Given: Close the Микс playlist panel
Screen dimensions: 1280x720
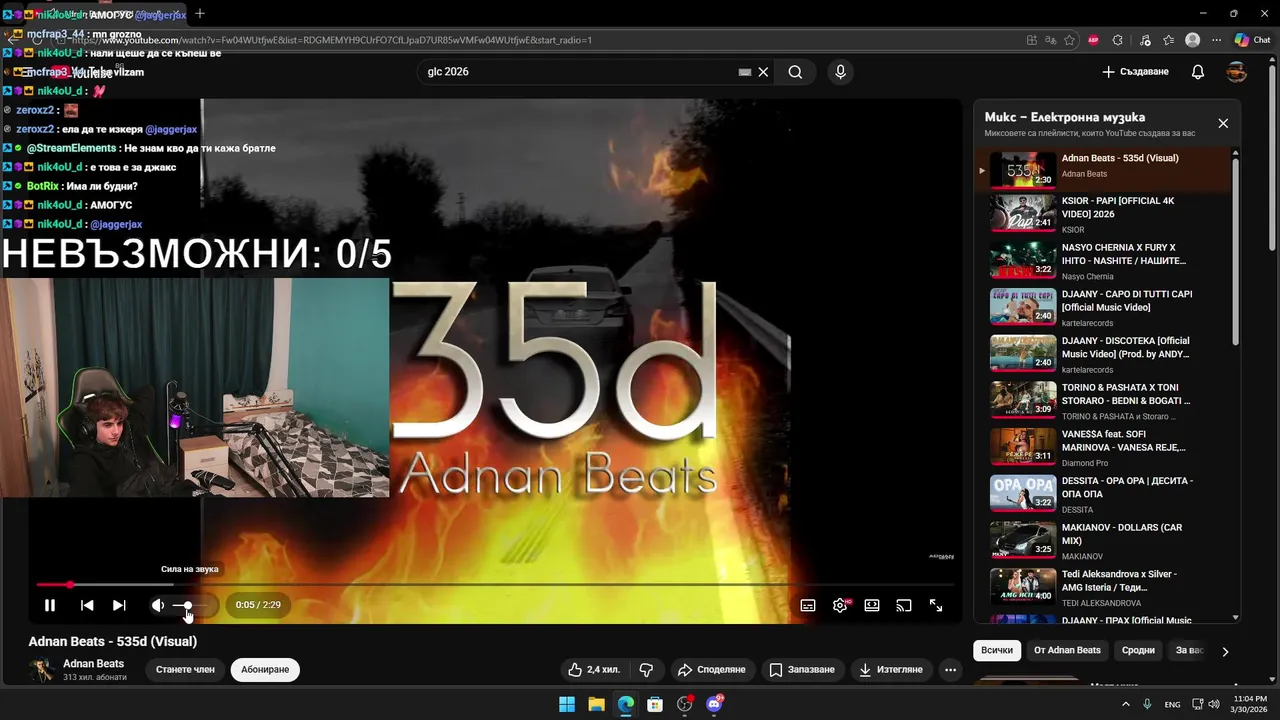Looking at the screenshot, I should (x=1223, y=123).
